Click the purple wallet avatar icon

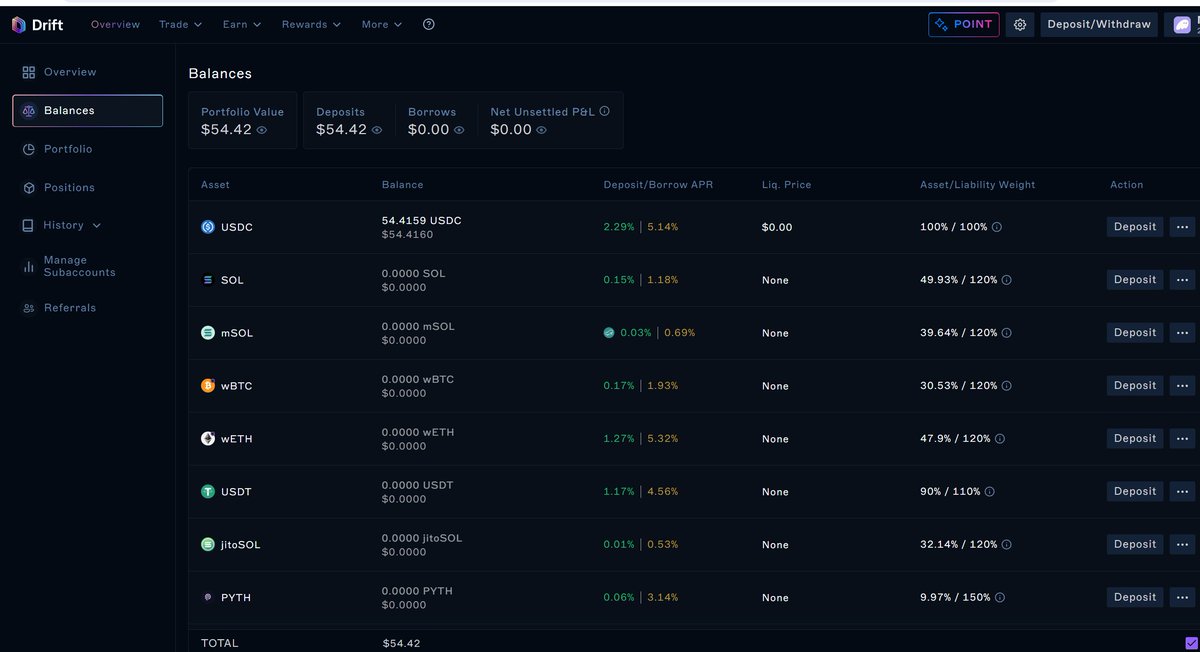tap(1182, 25)
